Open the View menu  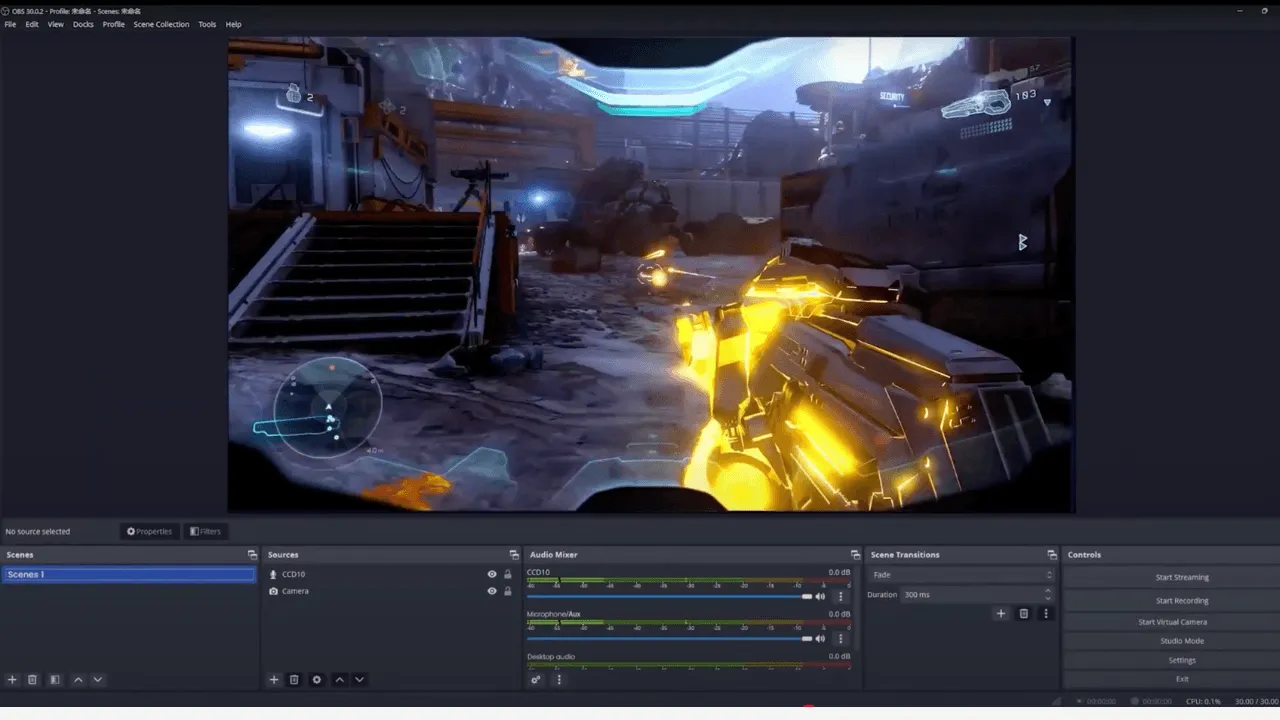coord(56,24)
